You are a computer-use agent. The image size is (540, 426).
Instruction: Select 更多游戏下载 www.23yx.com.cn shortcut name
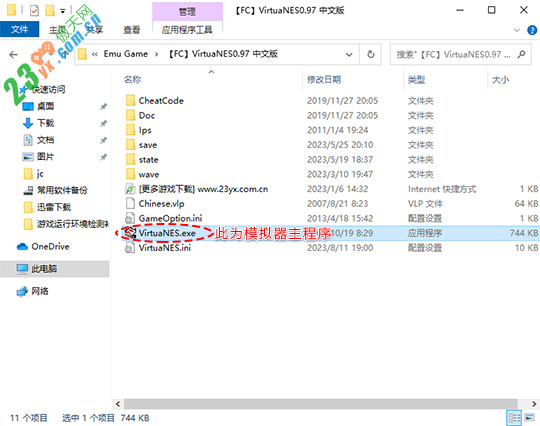tap(203, 189)
